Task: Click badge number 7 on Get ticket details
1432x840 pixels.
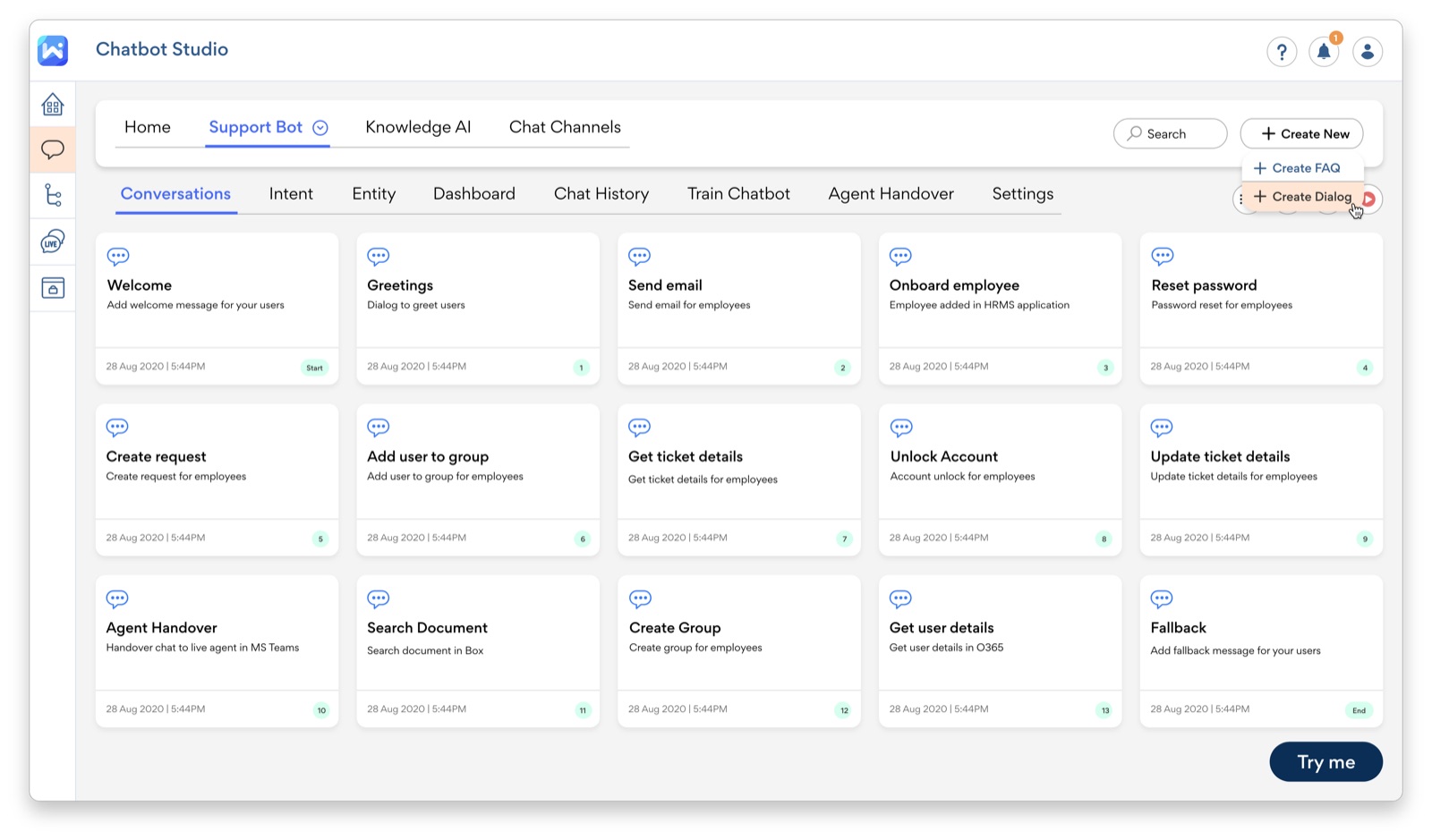Action: click(x=844, y=539)
